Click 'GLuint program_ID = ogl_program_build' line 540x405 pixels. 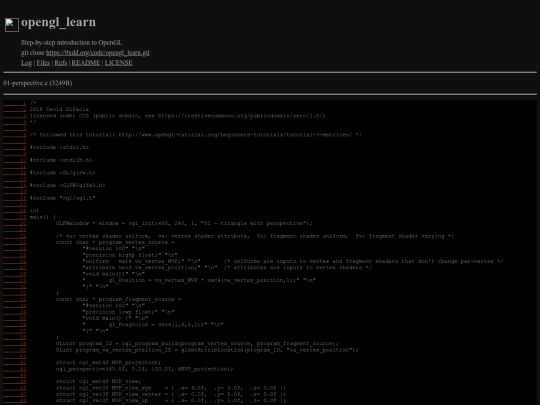(x=197, y=343)
